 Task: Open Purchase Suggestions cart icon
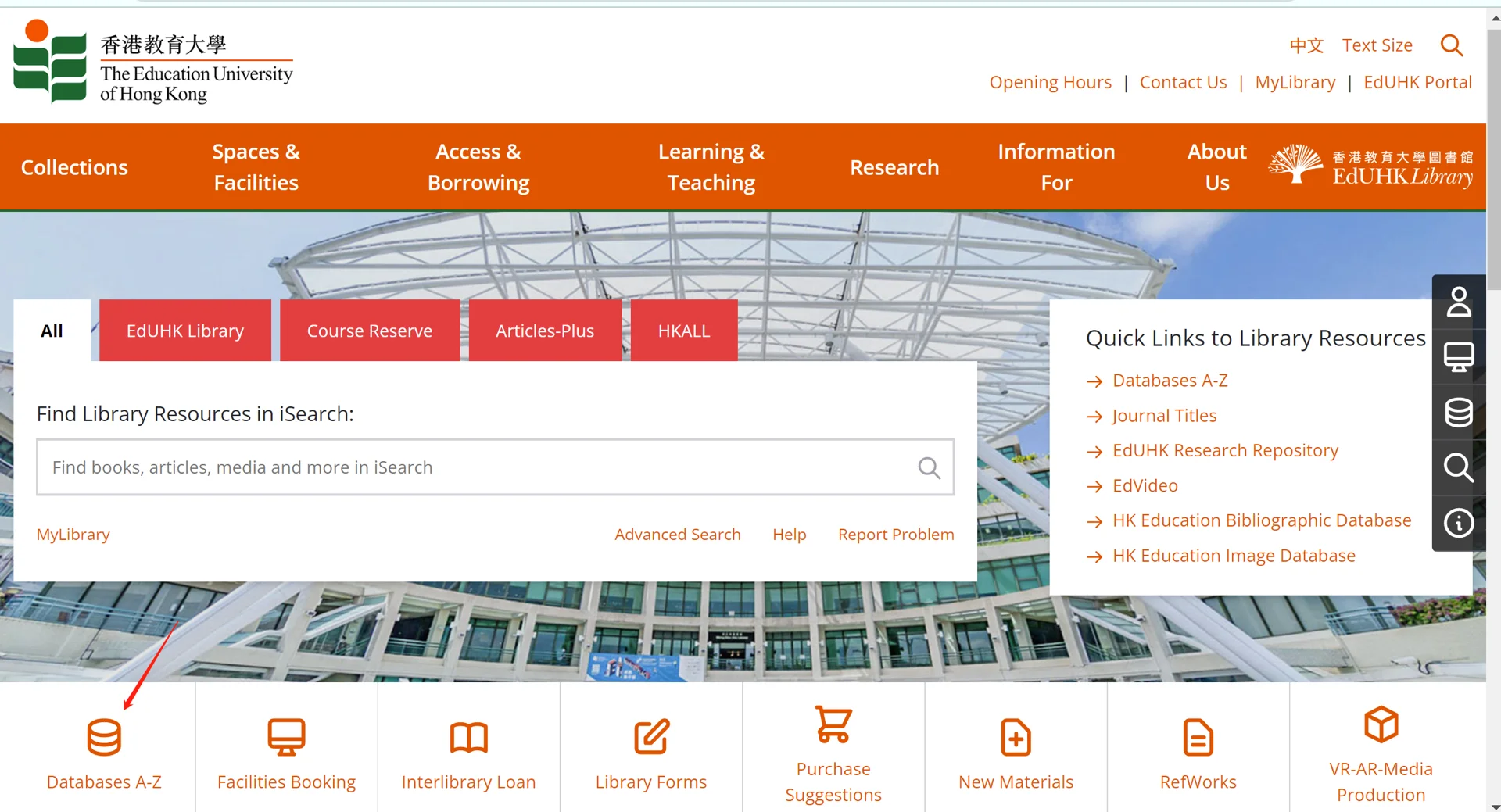833,724
